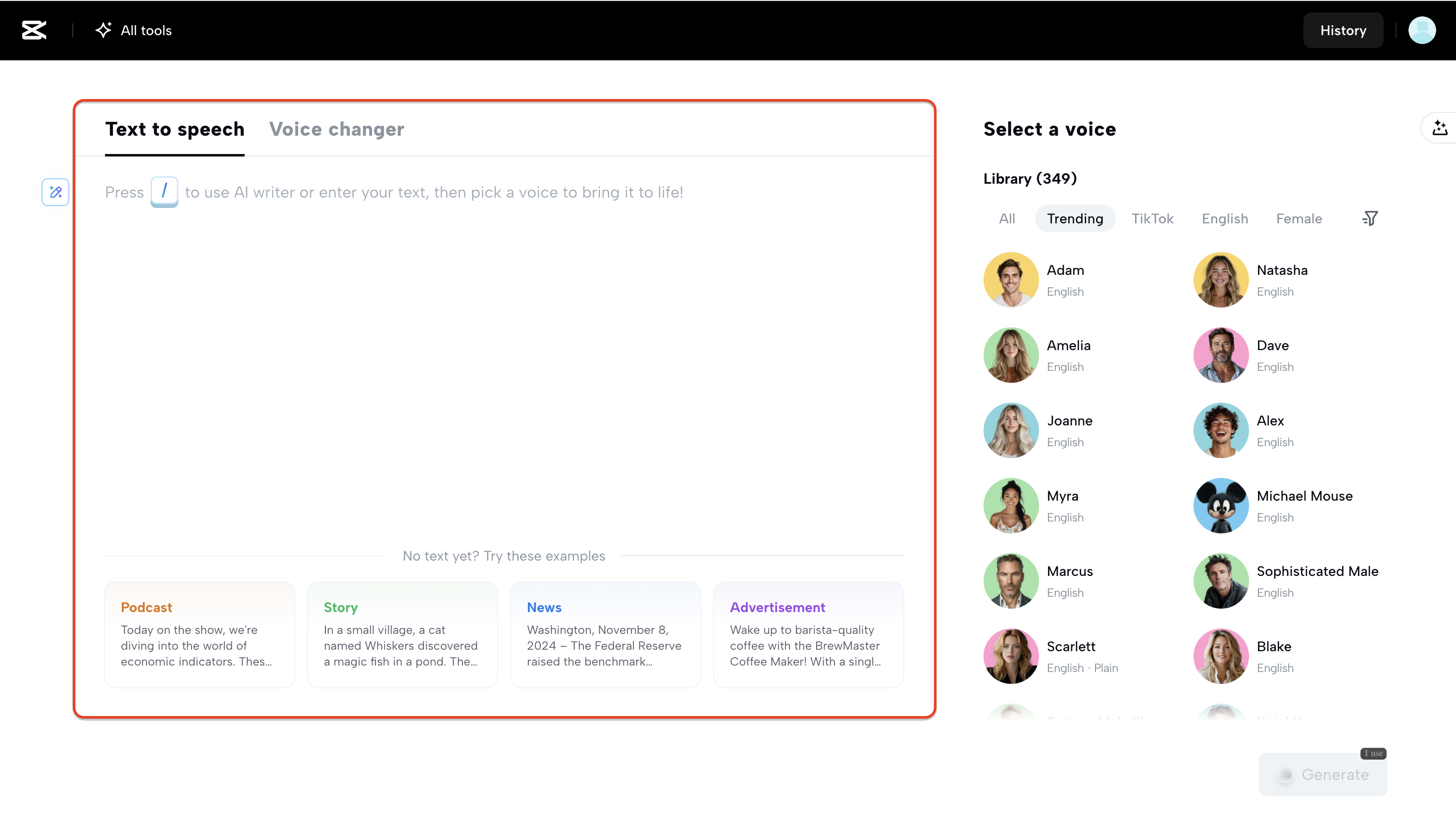Select Text to speech tab
The height and width of the screenshot is (828, 1456).
point(174,130)
